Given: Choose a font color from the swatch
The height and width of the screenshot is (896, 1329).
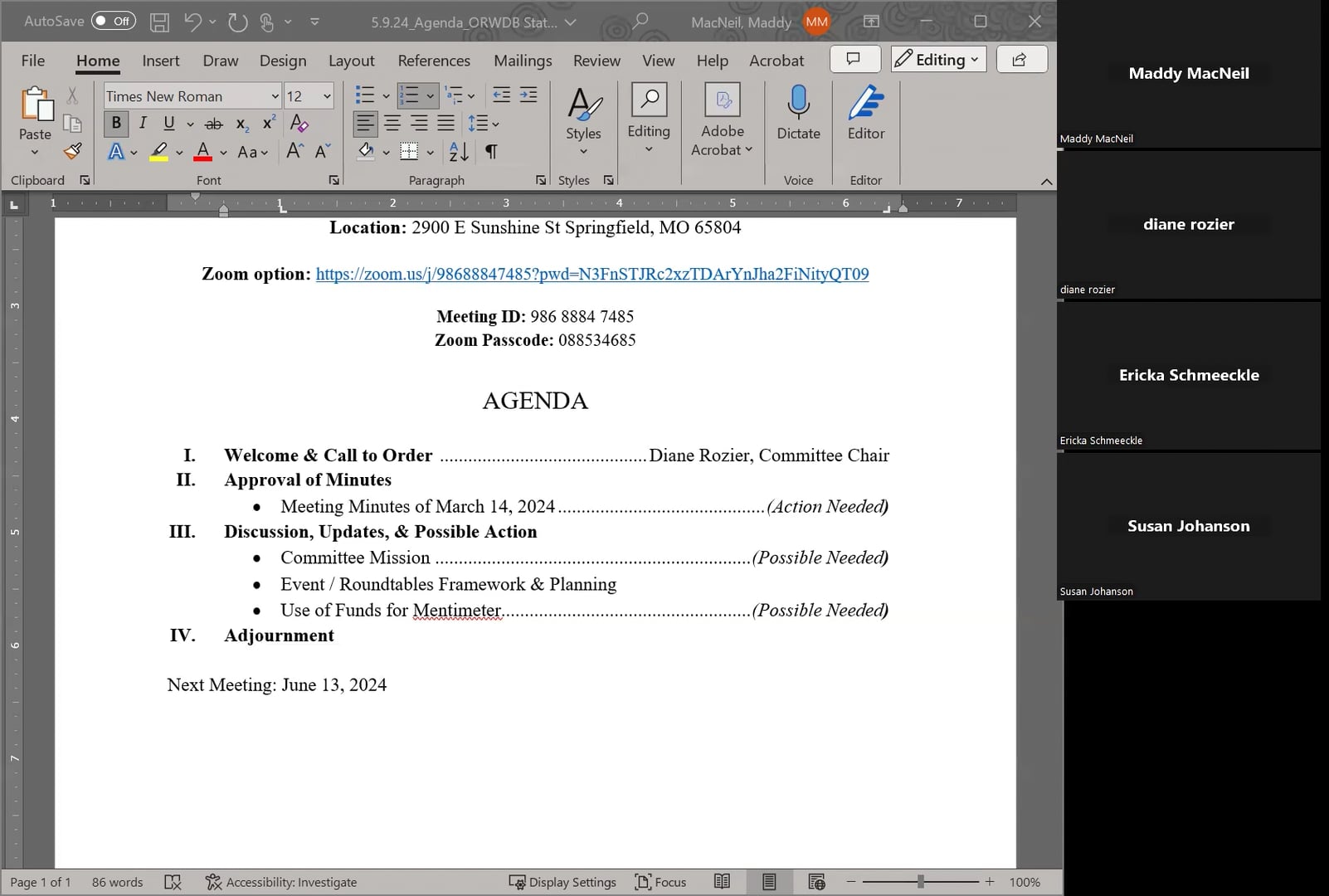Looking at the screenshot, I should [x=202, y=151].
